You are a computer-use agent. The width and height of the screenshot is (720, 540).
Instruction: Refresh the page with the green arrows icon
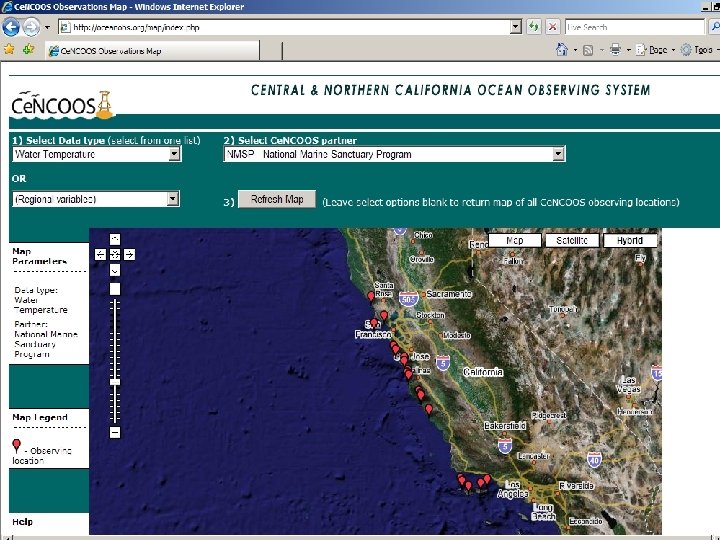(x=534, y=27)
